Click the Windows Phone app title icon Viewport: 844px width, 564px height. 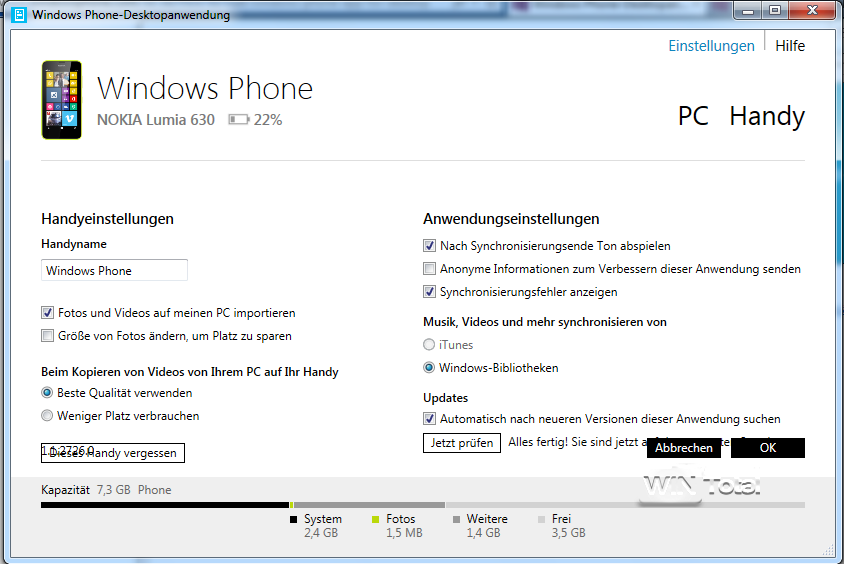point(19,15)
